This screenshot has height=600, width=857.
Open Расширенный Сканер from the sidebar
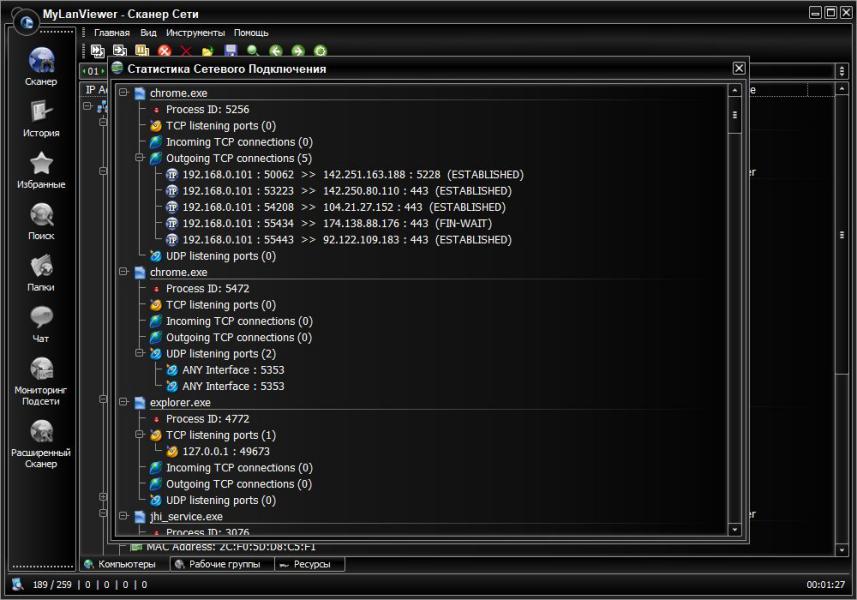coord(41,442)
